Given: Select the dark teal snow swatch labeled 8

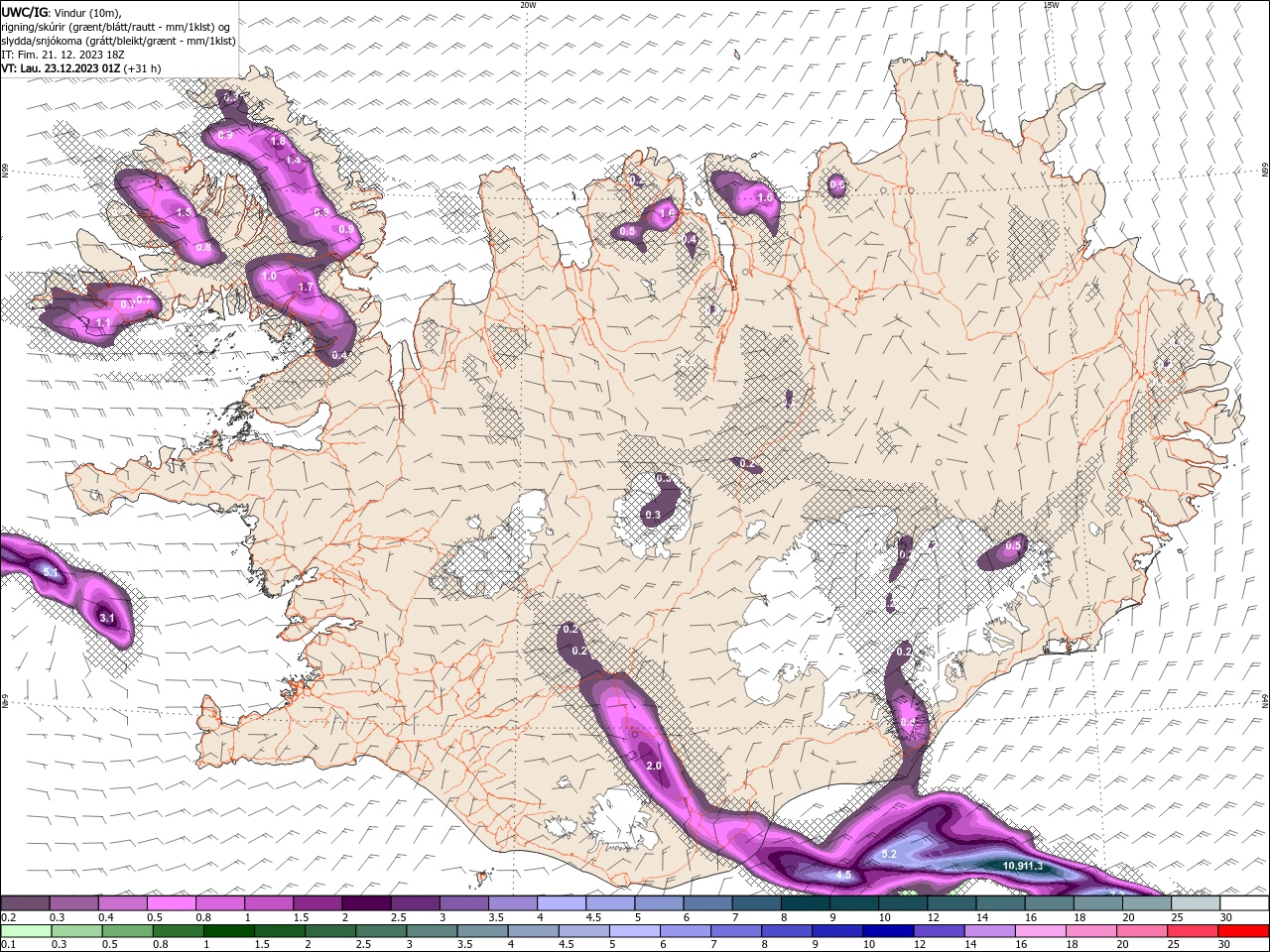Looking at the screenshot, I should 806,903.
